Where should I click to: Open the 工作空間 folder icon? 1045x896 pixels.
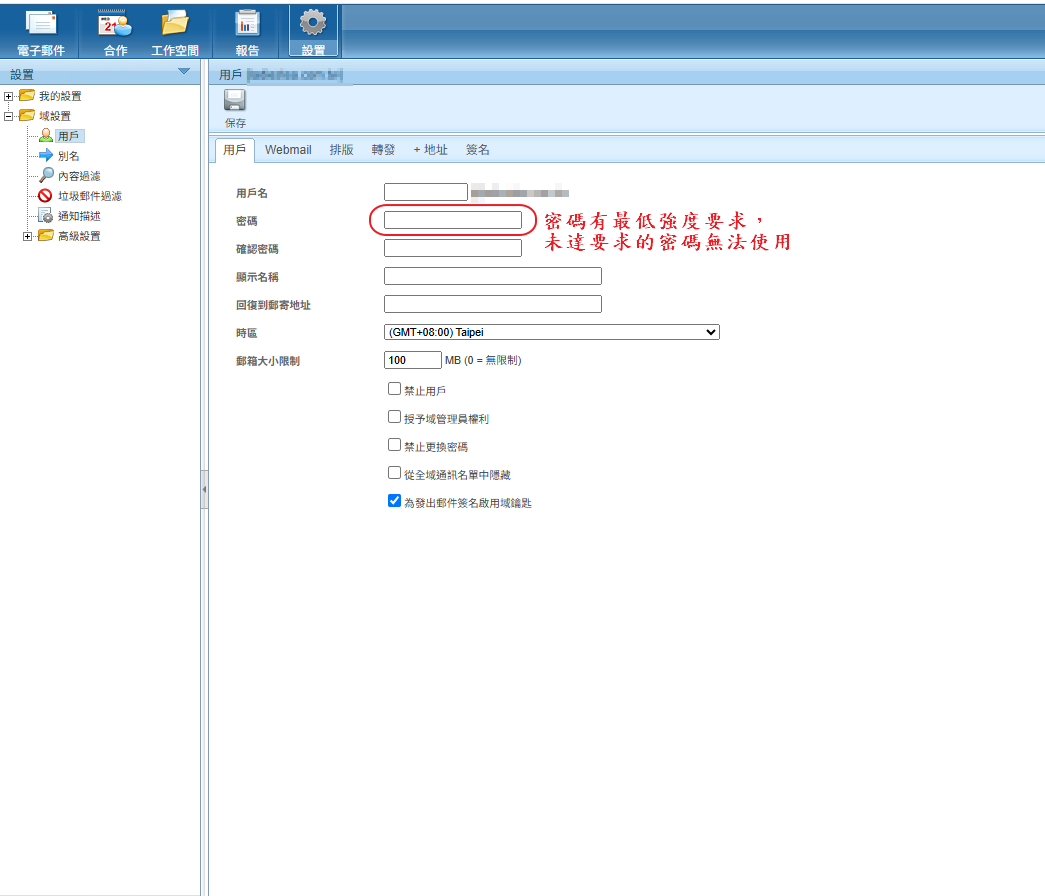click(x=175, y=24)
